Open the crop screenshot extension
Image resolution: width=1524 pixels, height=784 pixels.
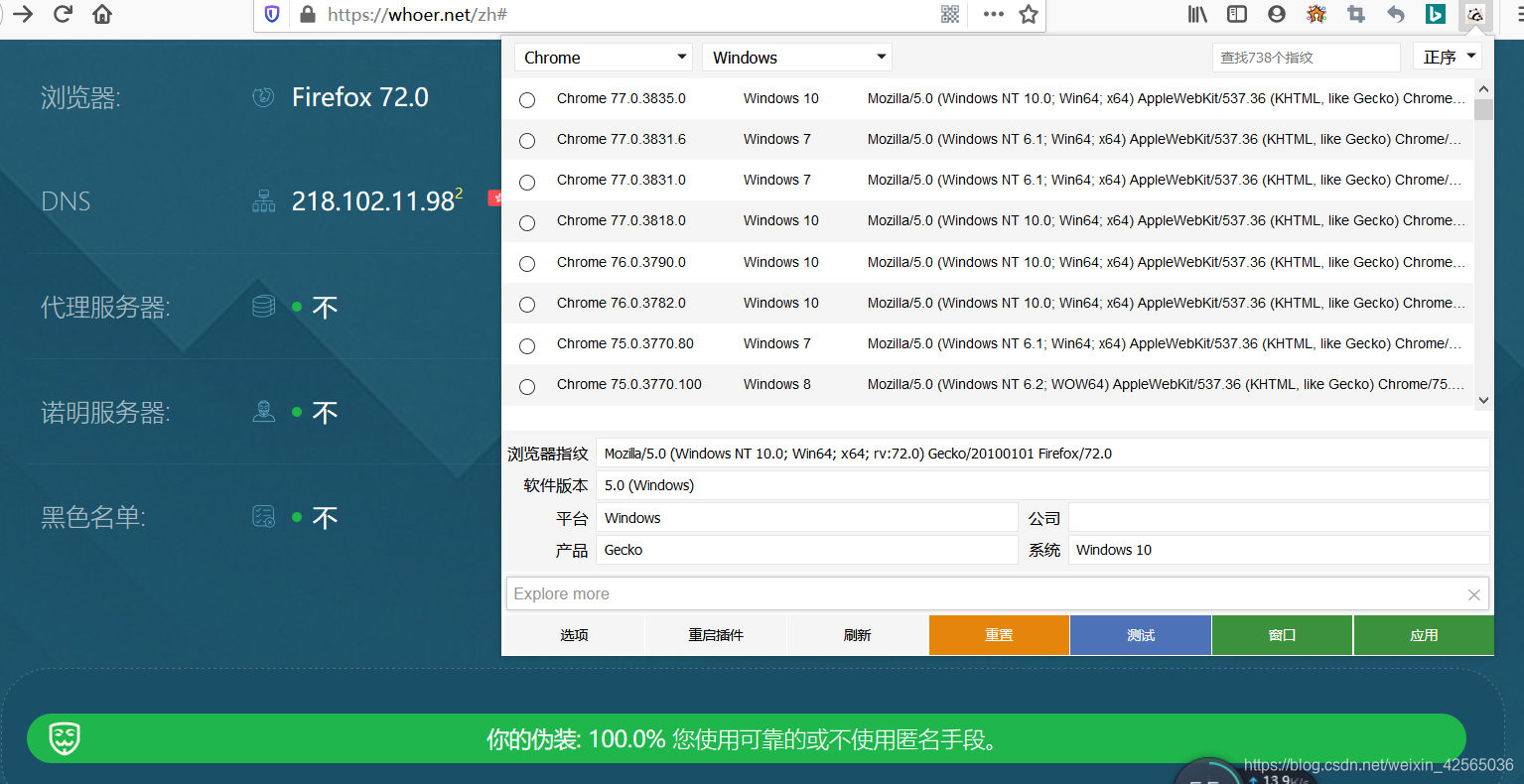pyautogui.click(x=1356, y=14)
